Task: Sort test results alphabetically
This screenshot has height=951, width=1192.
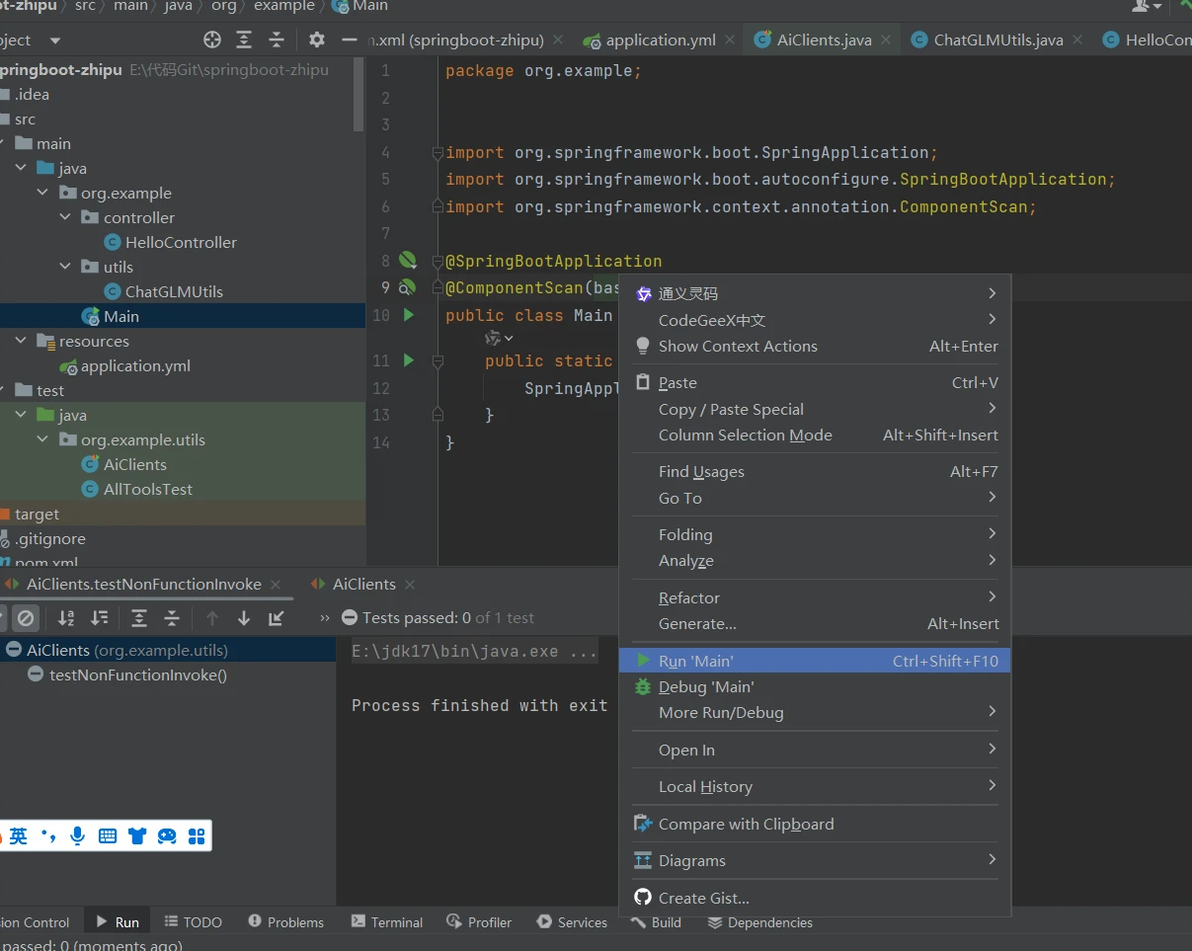Action: [66, 618]
